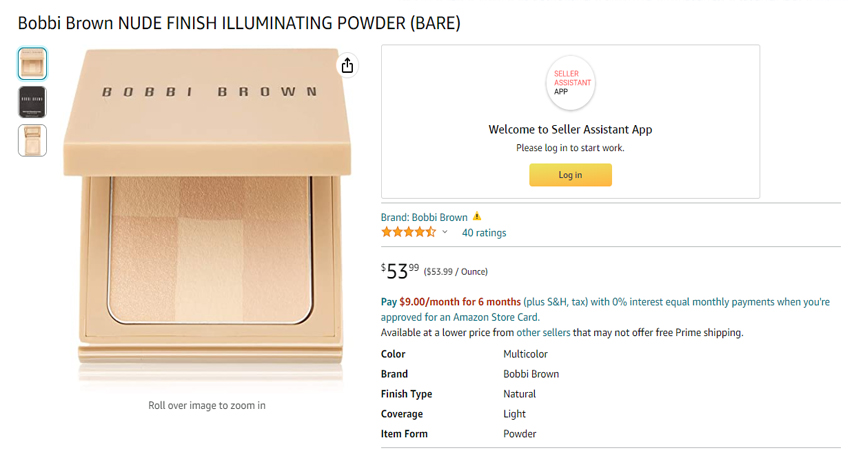This screenshot has height=455, width=854.
Task: Click the product title heading
Action: click(239, 23)
